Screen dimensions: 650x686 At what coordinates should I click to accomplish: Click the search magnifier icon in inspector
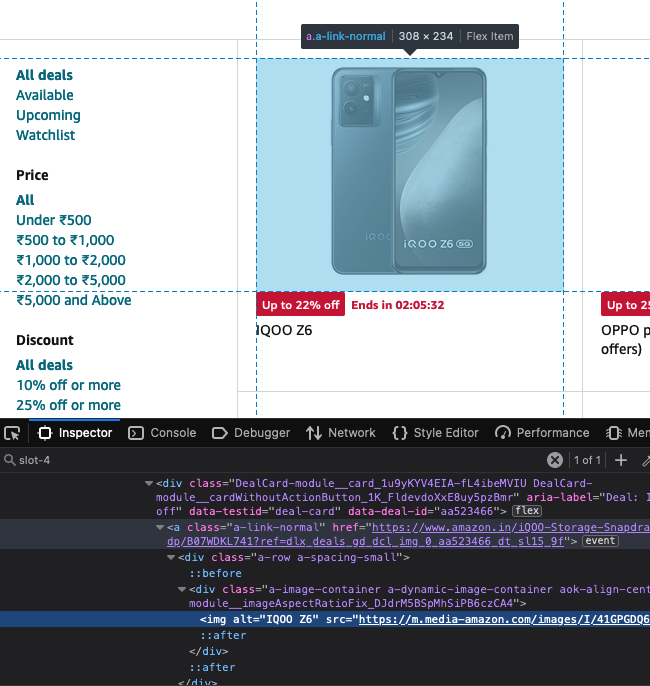[9, 460]
